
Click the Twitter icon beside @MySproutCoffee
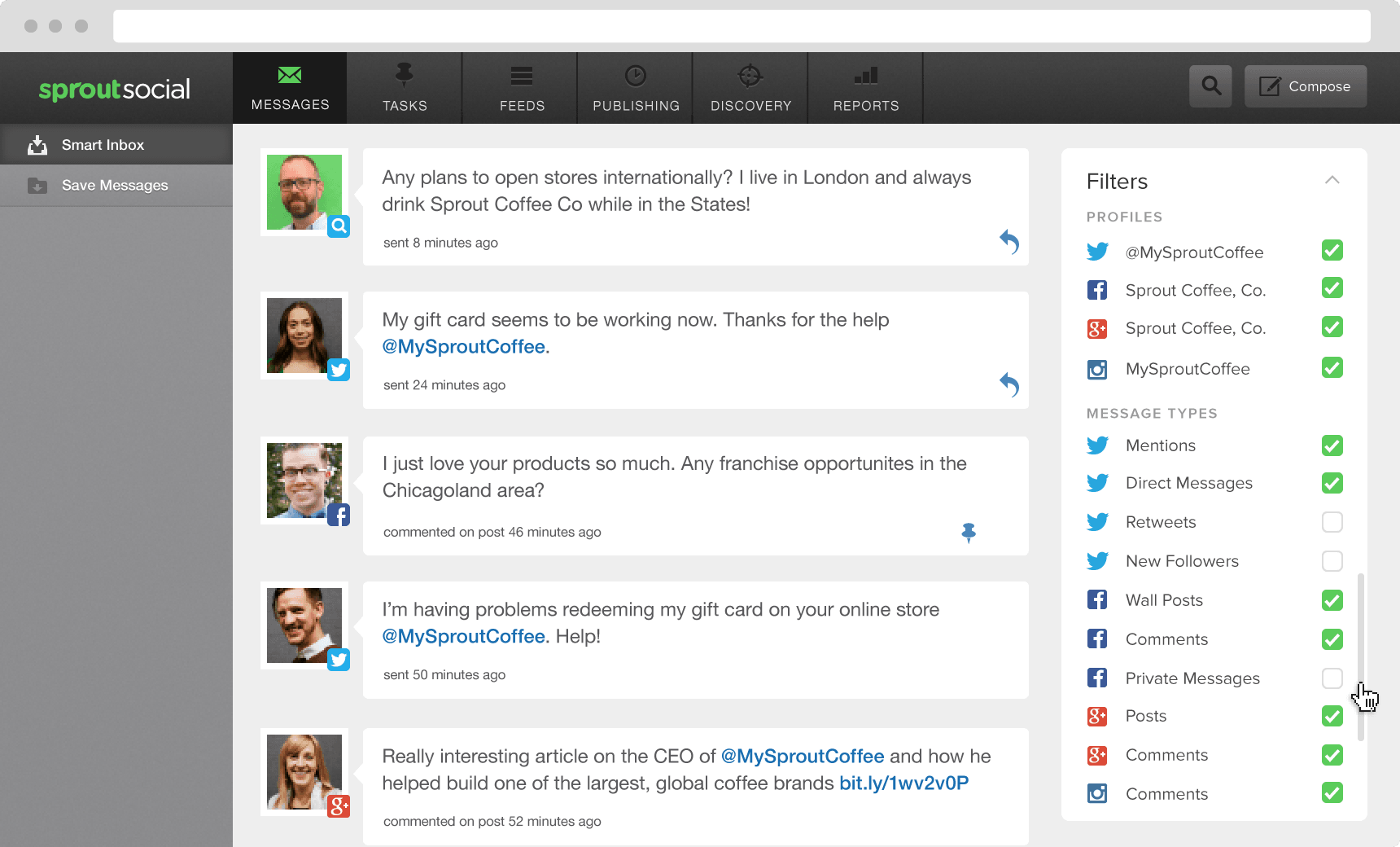(1097, 252)
